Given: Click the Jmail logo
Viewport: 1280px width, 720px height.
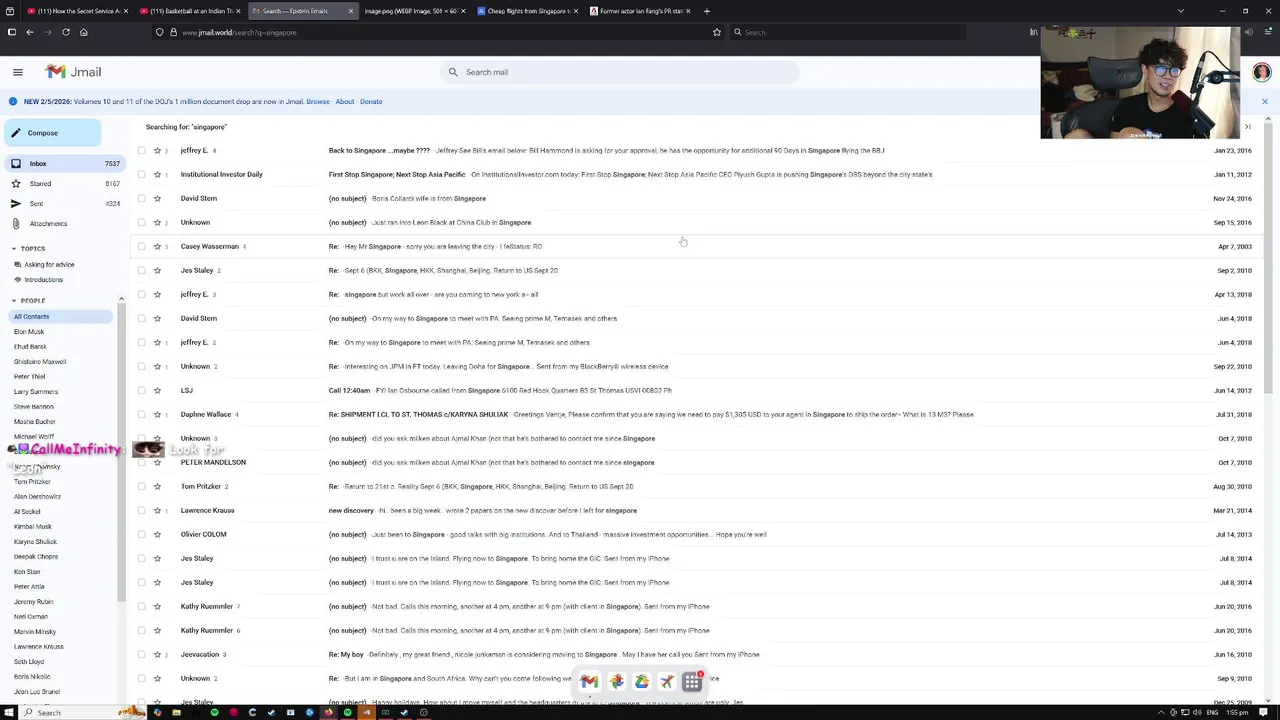Looking at the screenshot, I should pyautogui.click(x=74, y=72).
